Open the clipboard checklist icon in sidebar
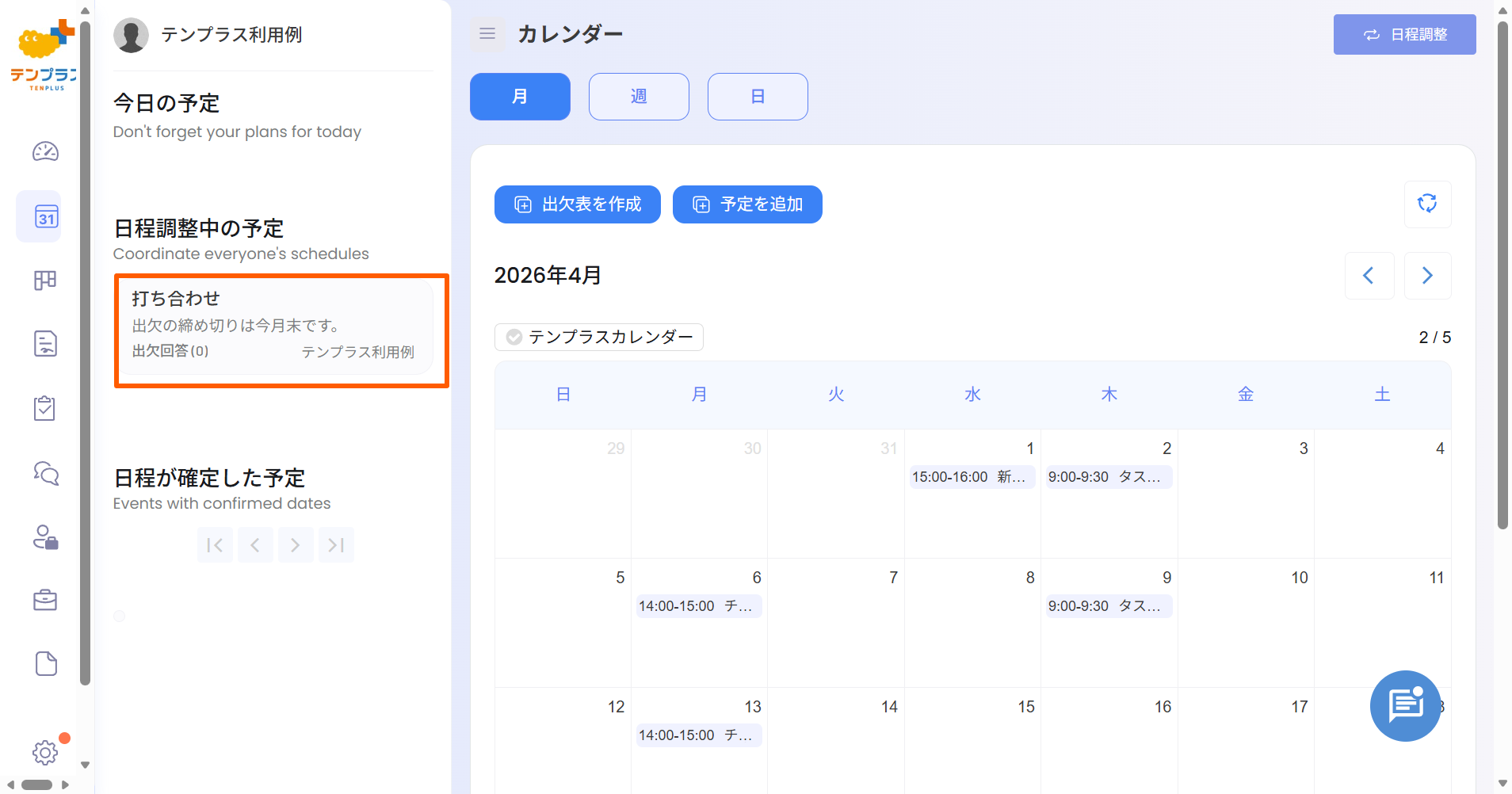The image size is (1512, 794). [x=45, y=407]
